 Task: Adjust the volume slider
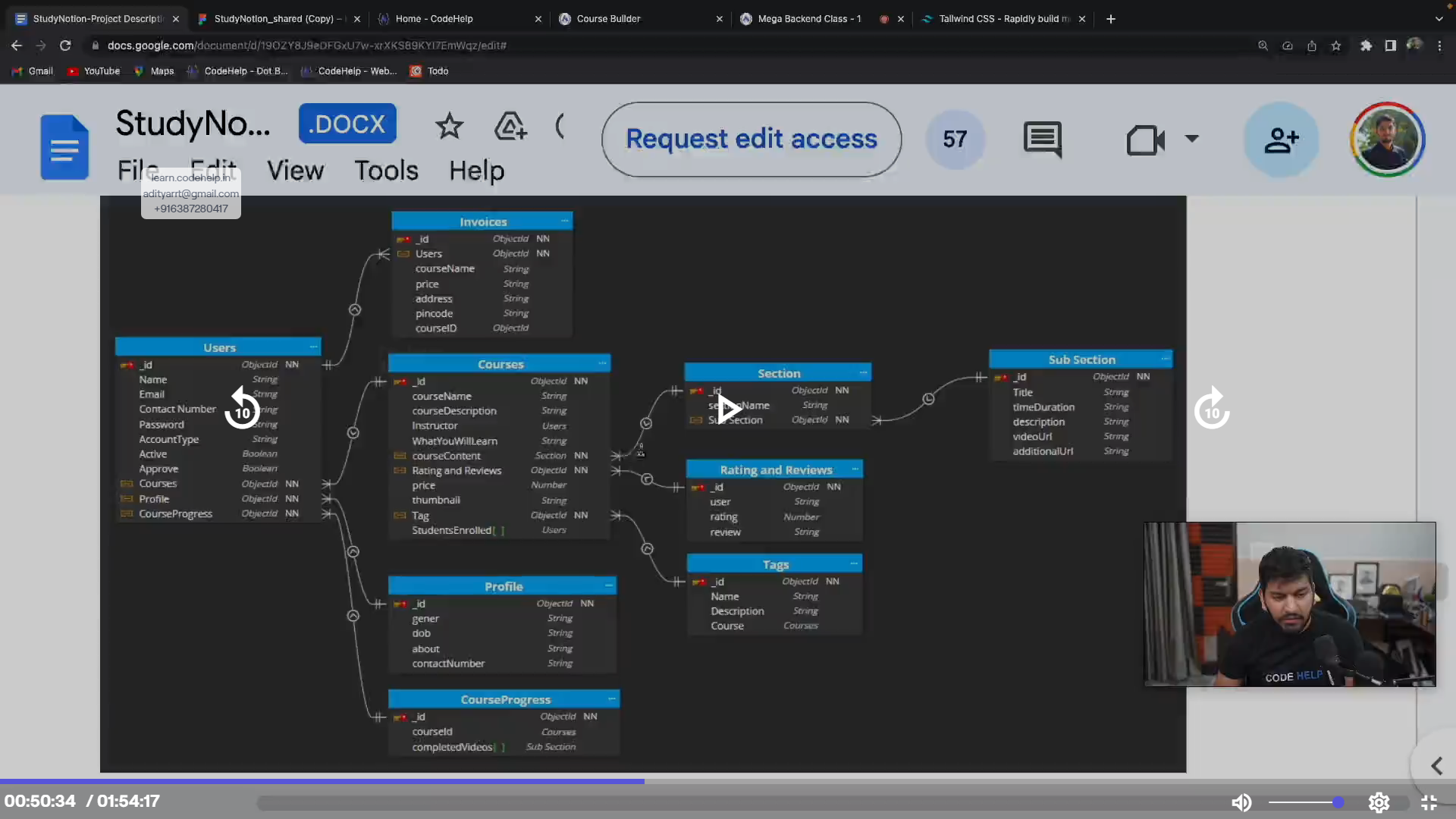coord(1304,802)
